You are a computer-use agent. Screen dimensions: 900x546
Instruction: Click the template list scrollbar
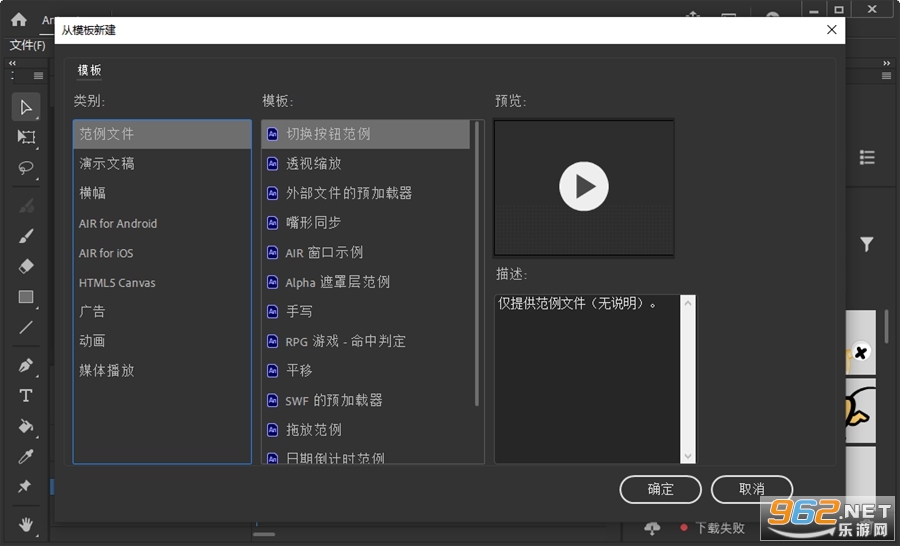[476, 264]
